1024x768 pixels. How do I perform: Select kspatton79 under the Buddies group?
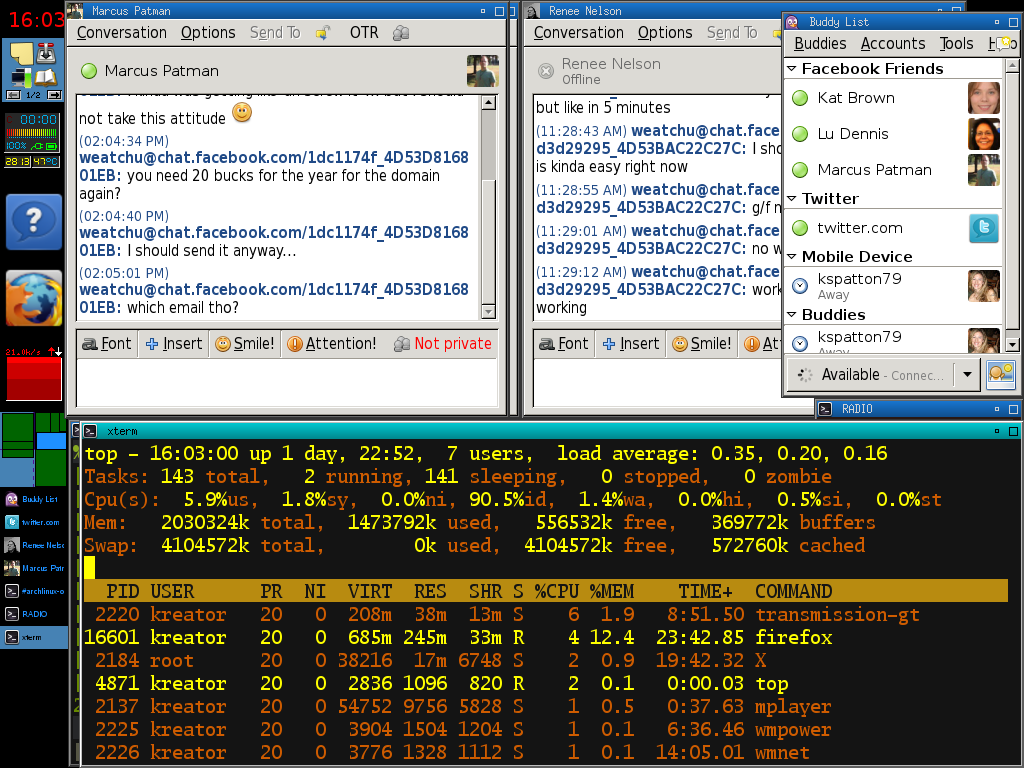tap(894, 341)
